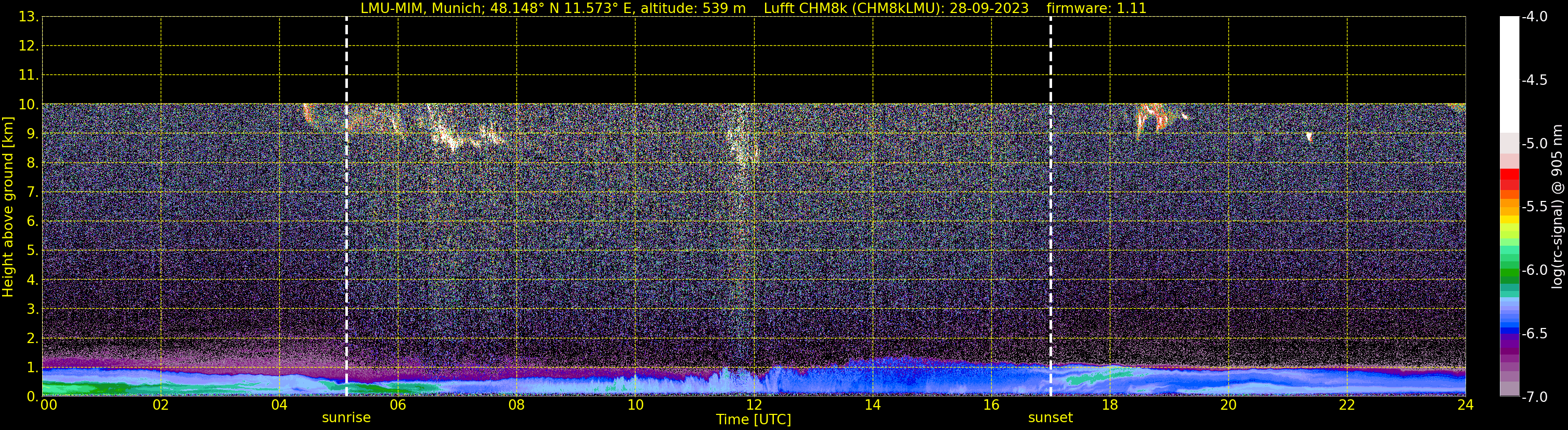Click the '6.' height axis tick label

32,222
